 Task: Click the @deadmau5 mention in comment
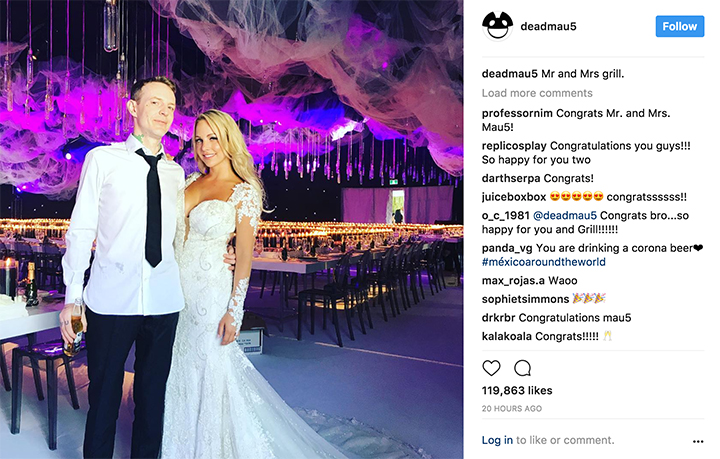point(565,216)
